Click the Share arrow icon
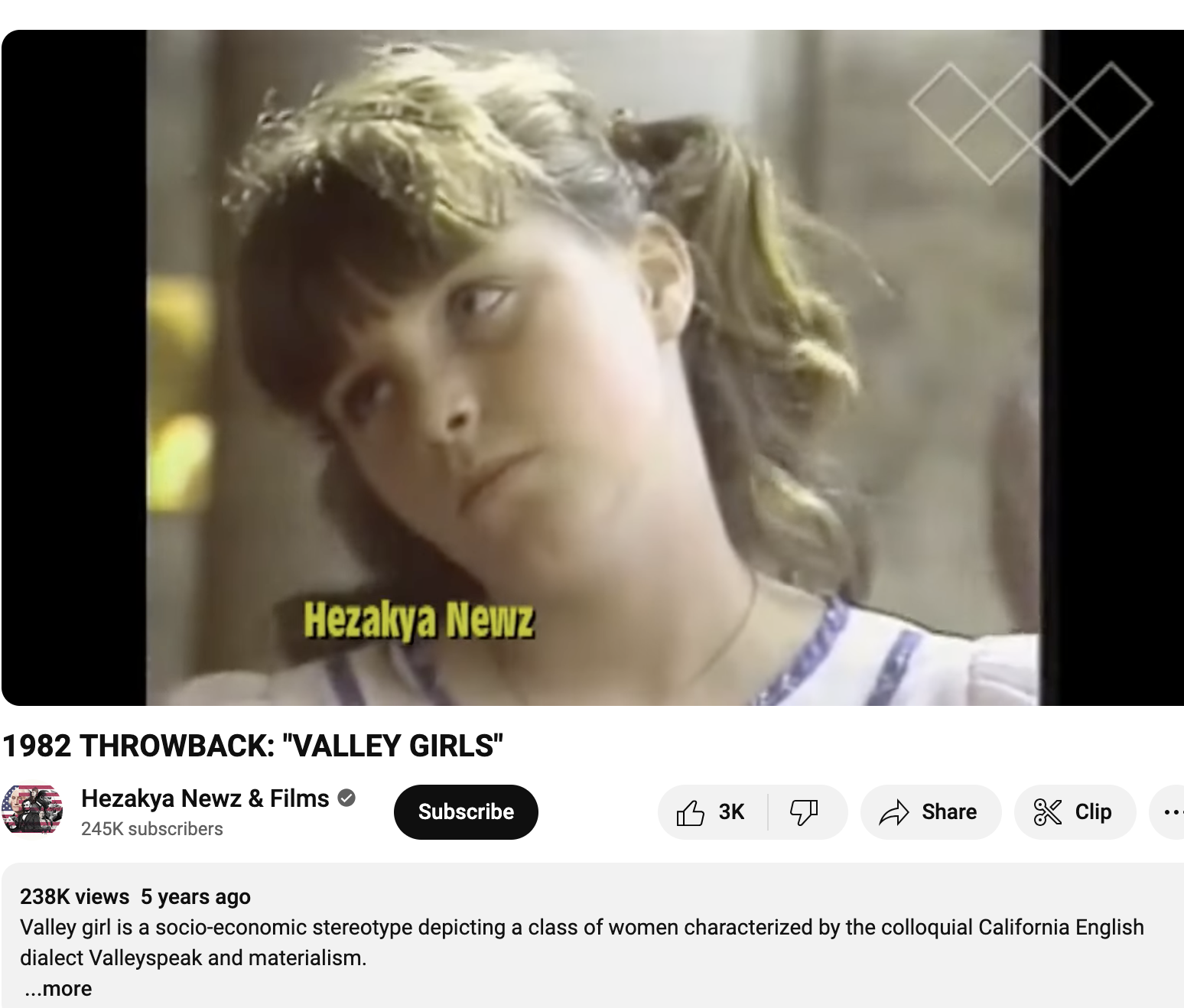The image size is (1184, 1008). tap(893, 812)
